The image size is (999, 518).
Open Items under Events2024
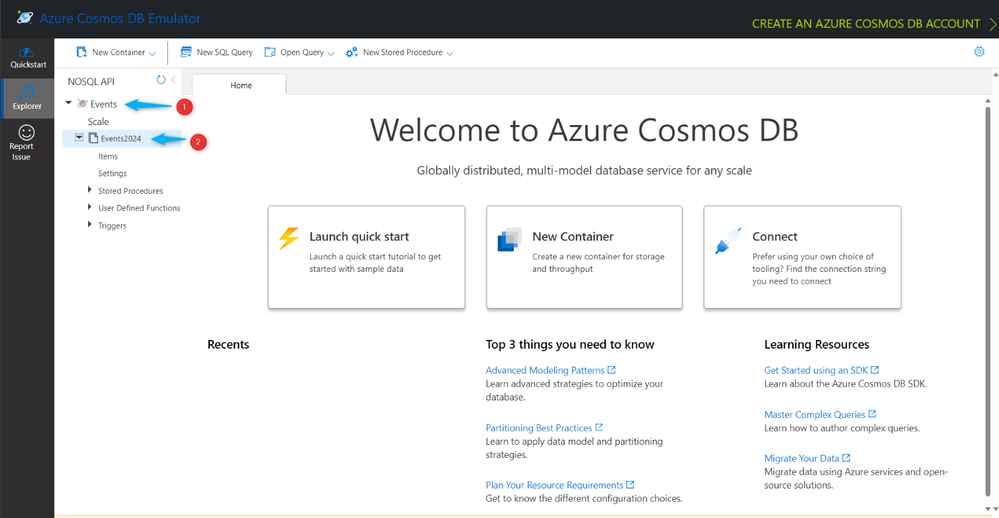tap(108, 156)
